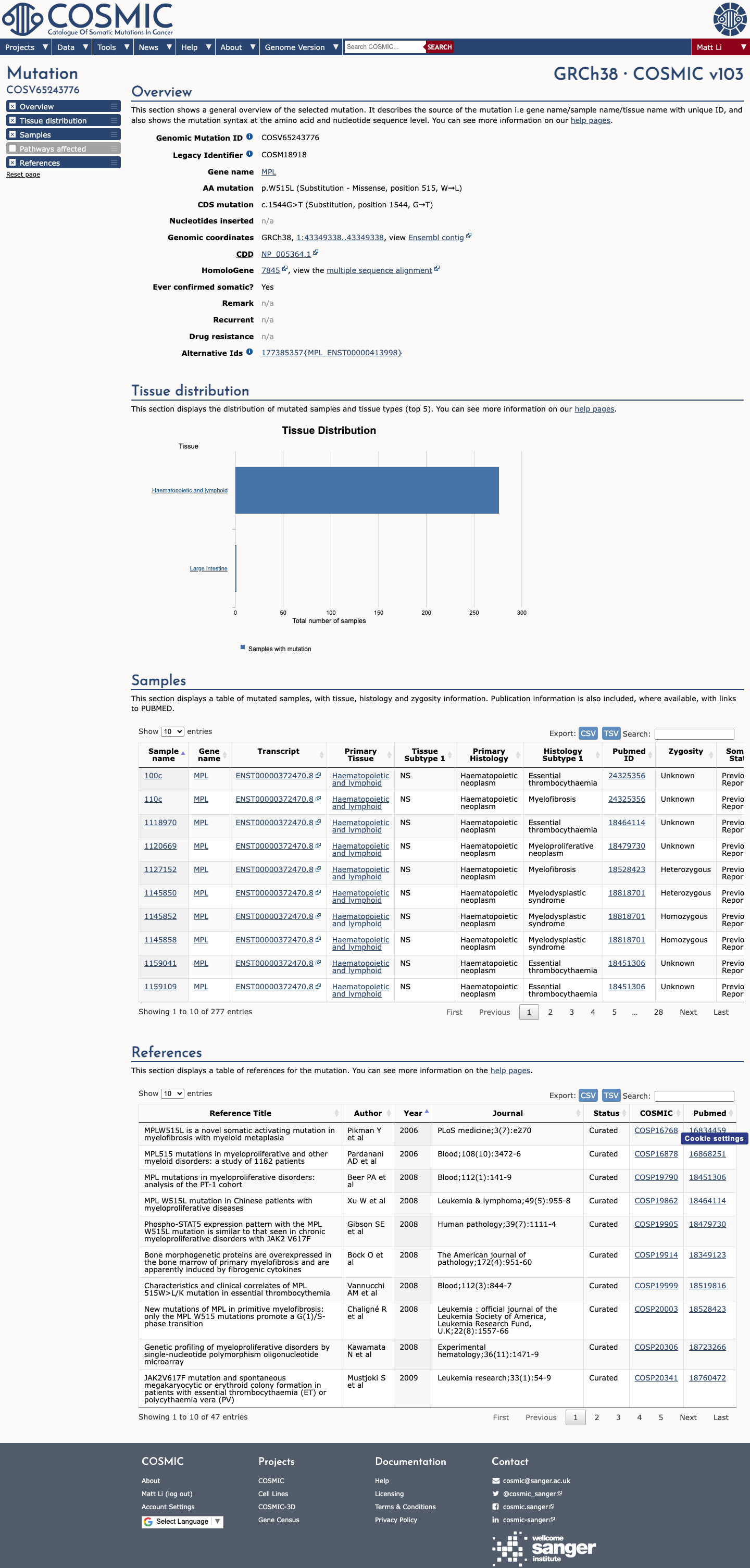Check the Pathways affected sidebar checkbox
750x1568 pixels.
12,148
